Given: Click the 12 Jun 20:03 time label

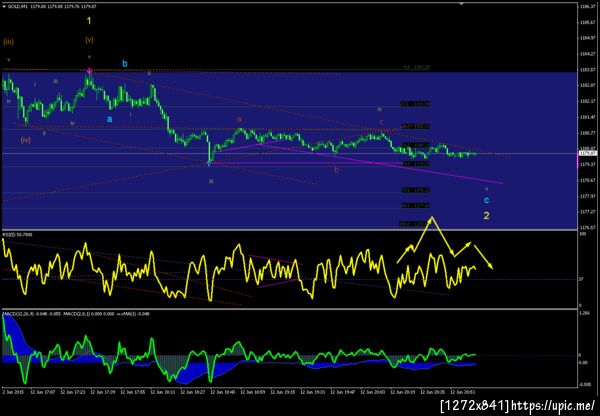Looking at the screenshot, I should point(372,392).
